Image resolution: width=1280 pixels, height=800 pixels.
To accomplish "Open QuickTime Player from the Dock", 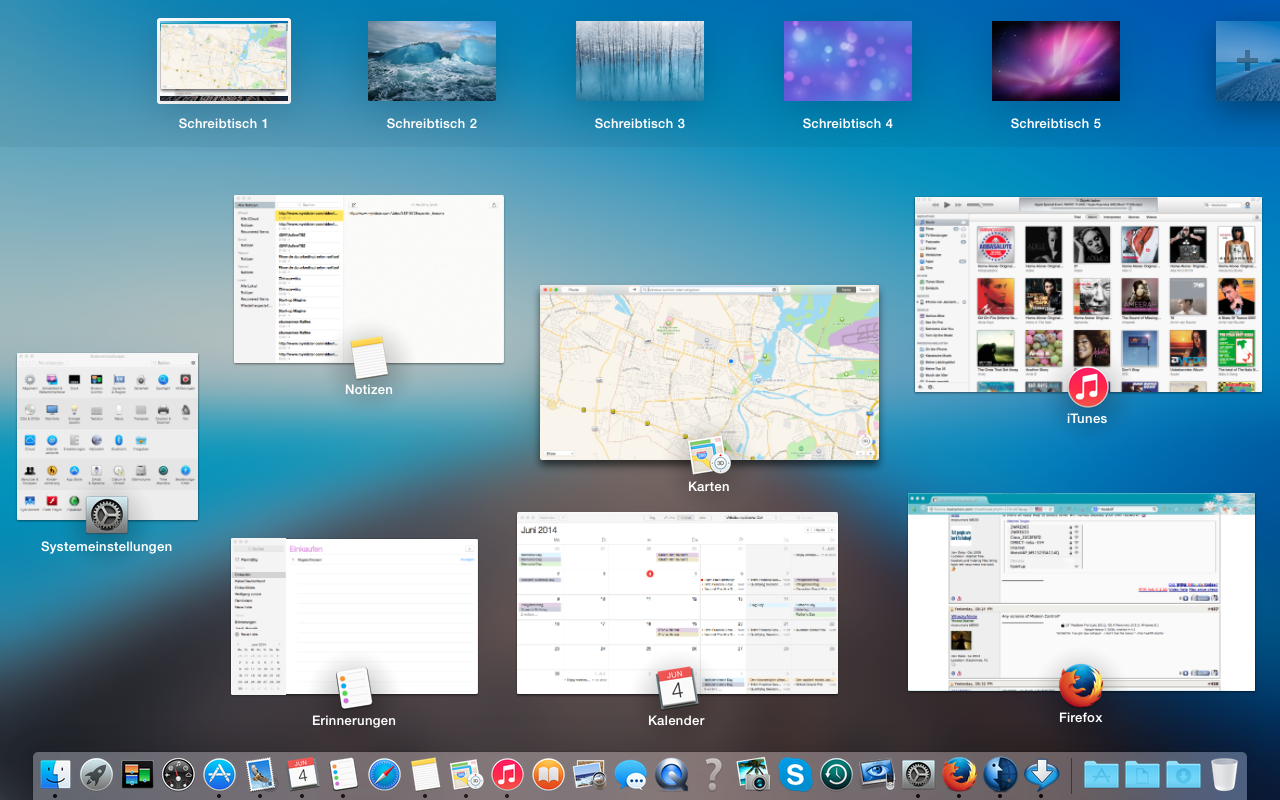I will pyautogui.click(x=671, y=775).
